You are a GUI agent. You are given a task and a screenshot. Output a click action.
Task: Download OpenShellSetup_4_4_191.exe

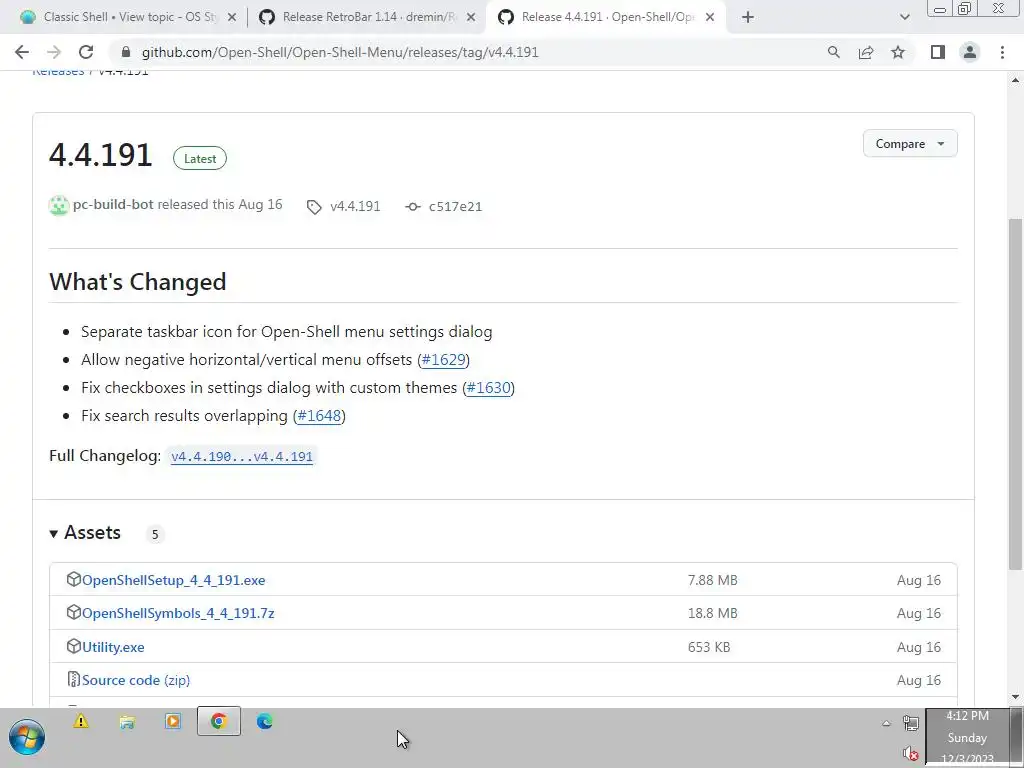[174, 580]
